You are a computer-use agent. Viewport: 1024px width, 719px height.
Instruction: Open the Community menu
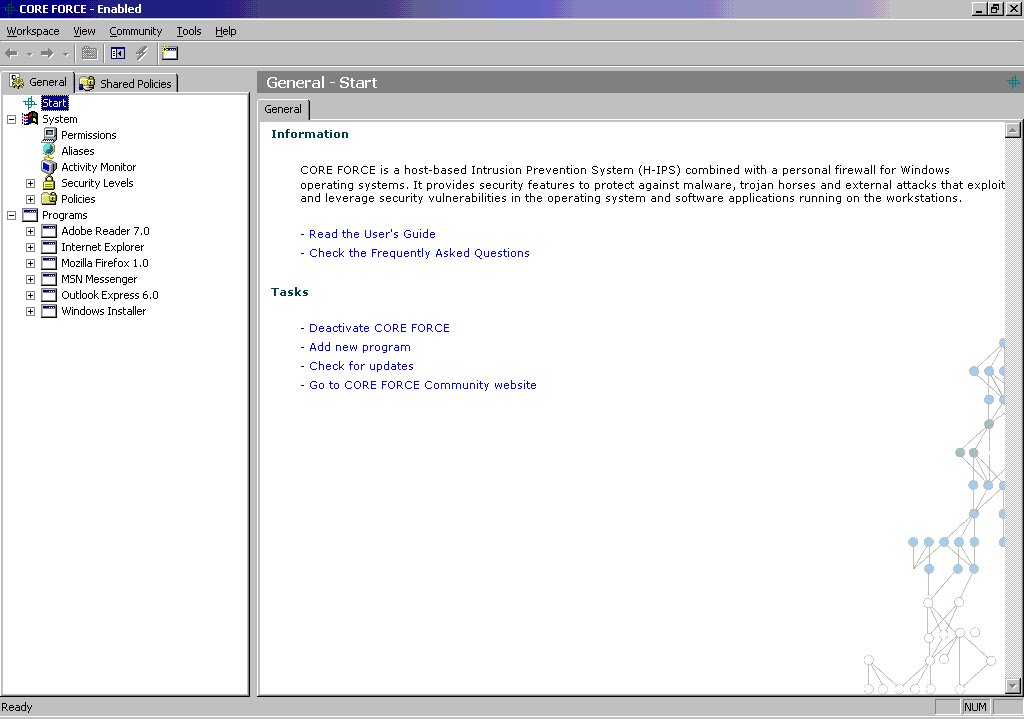[135, 31]
